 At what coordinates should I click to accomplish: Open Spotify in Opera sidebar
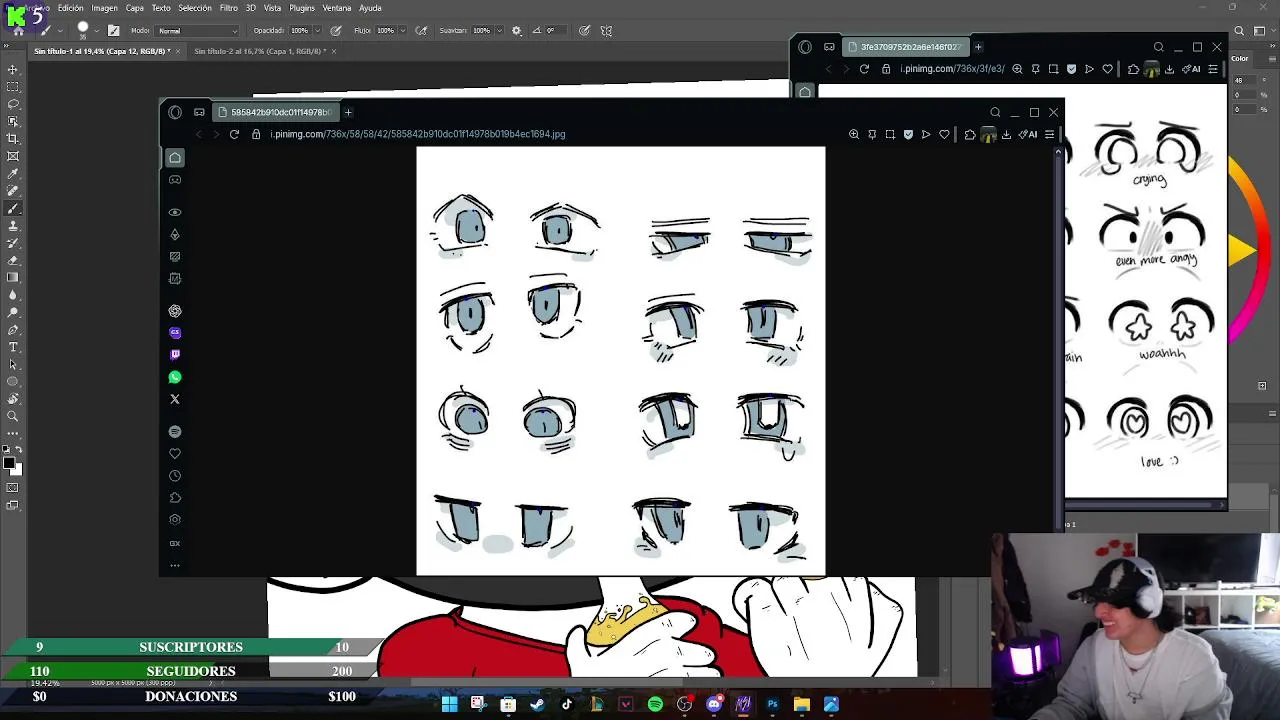click(x=175, y=431)
